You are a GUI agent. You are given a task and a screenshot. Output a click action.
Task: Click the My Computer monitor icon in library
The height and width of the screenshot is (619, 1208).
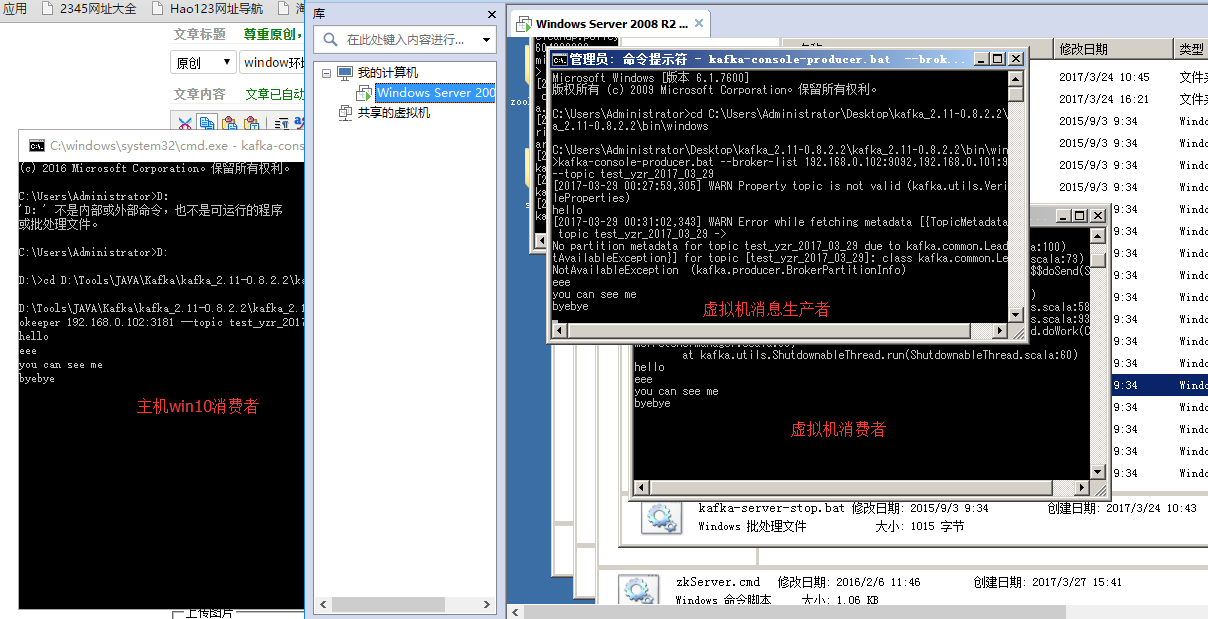[345, 73]
